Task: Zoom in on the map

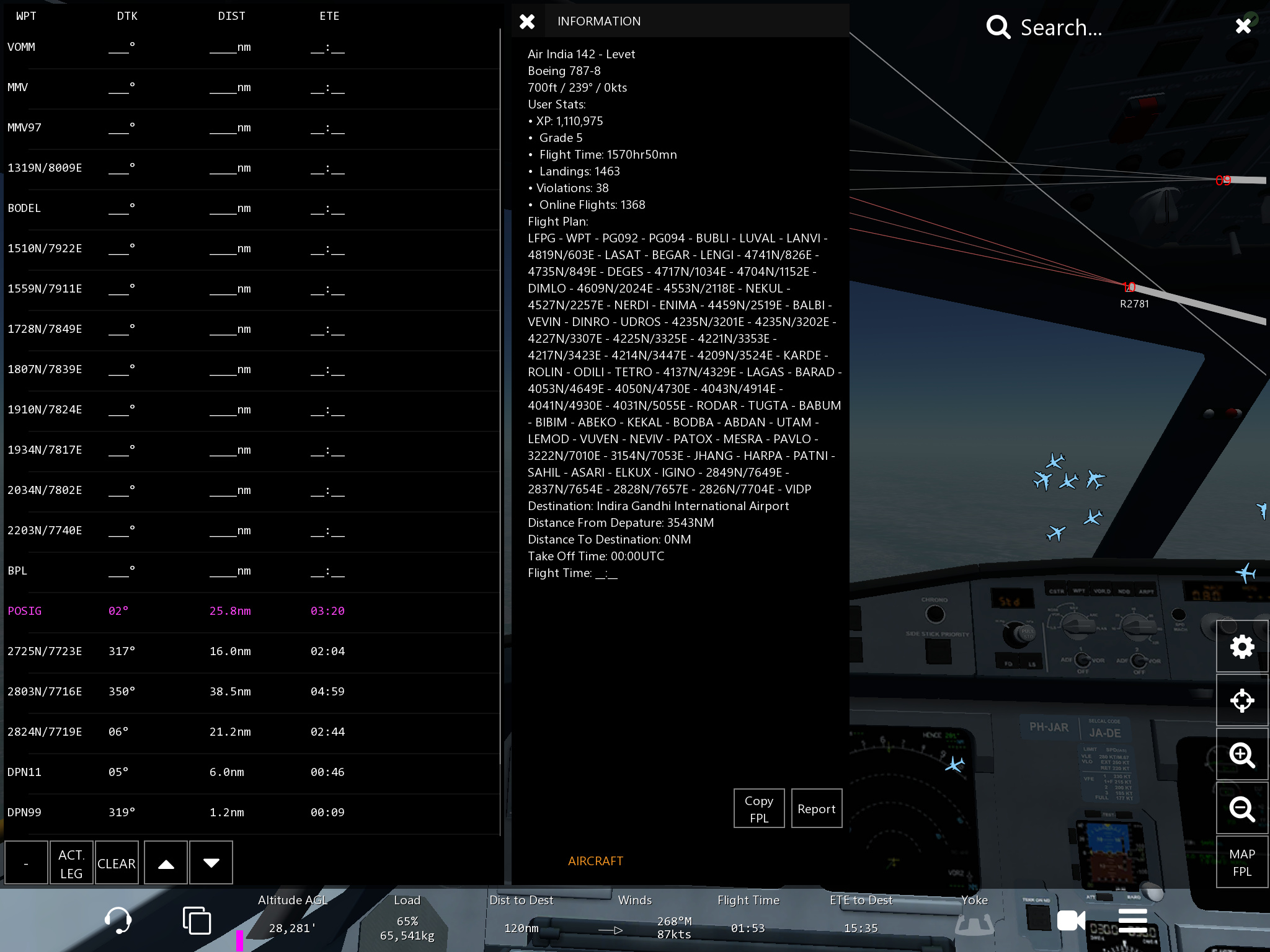Action: [x=1241, y=754]
